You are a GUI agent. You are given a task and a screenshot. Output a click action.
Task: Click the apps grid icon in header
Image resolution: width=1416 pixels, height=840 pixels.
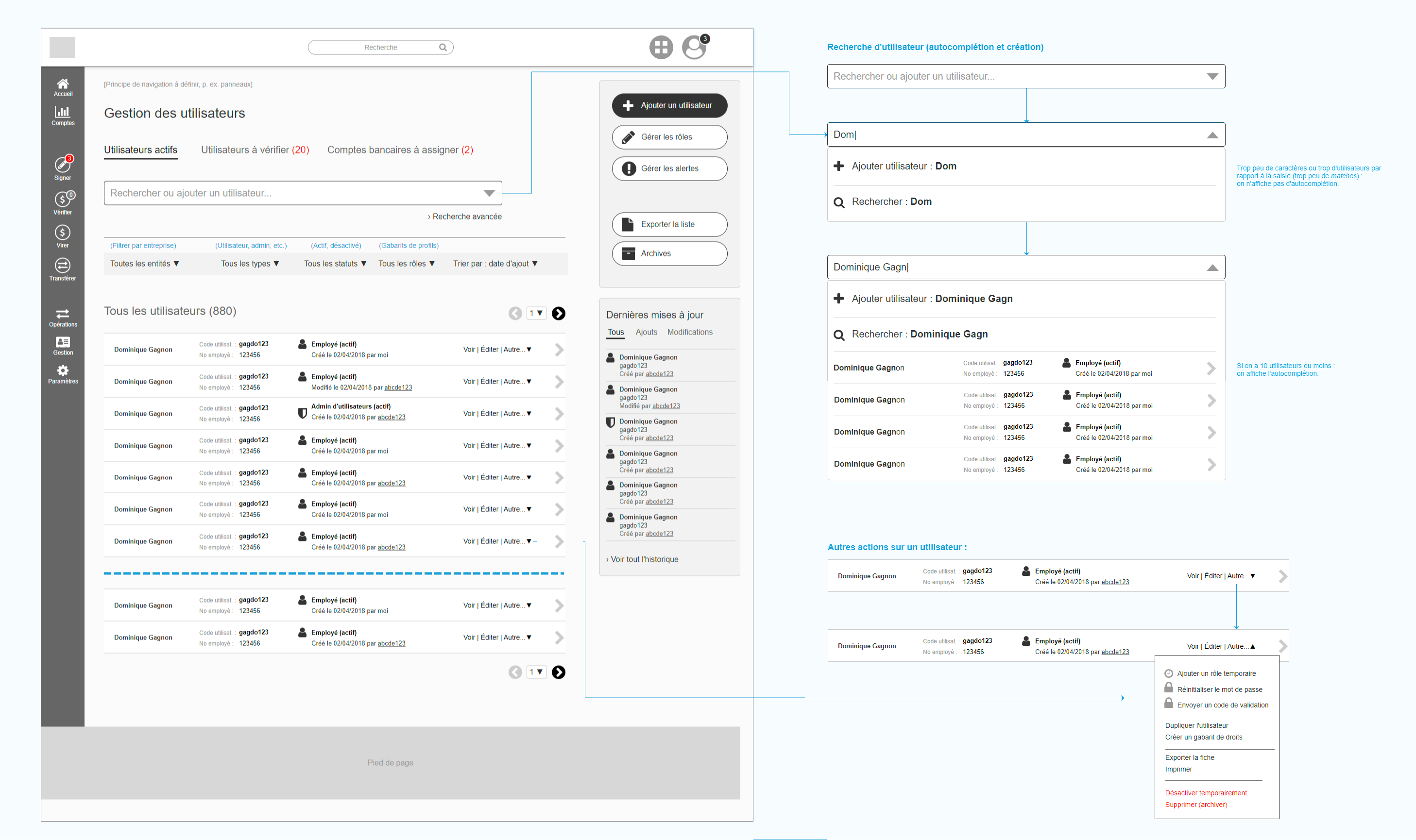tap(661, 48)
